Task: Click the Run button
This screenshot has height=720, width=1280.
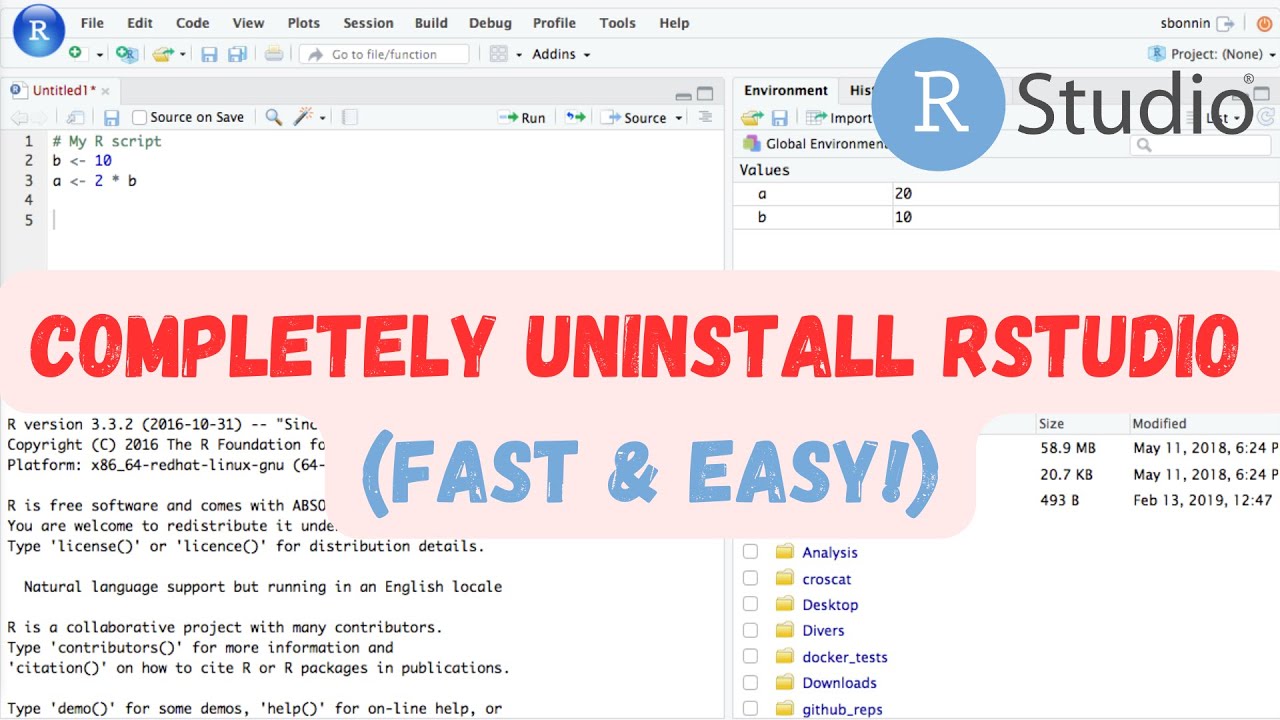Action: click(523, 117)
